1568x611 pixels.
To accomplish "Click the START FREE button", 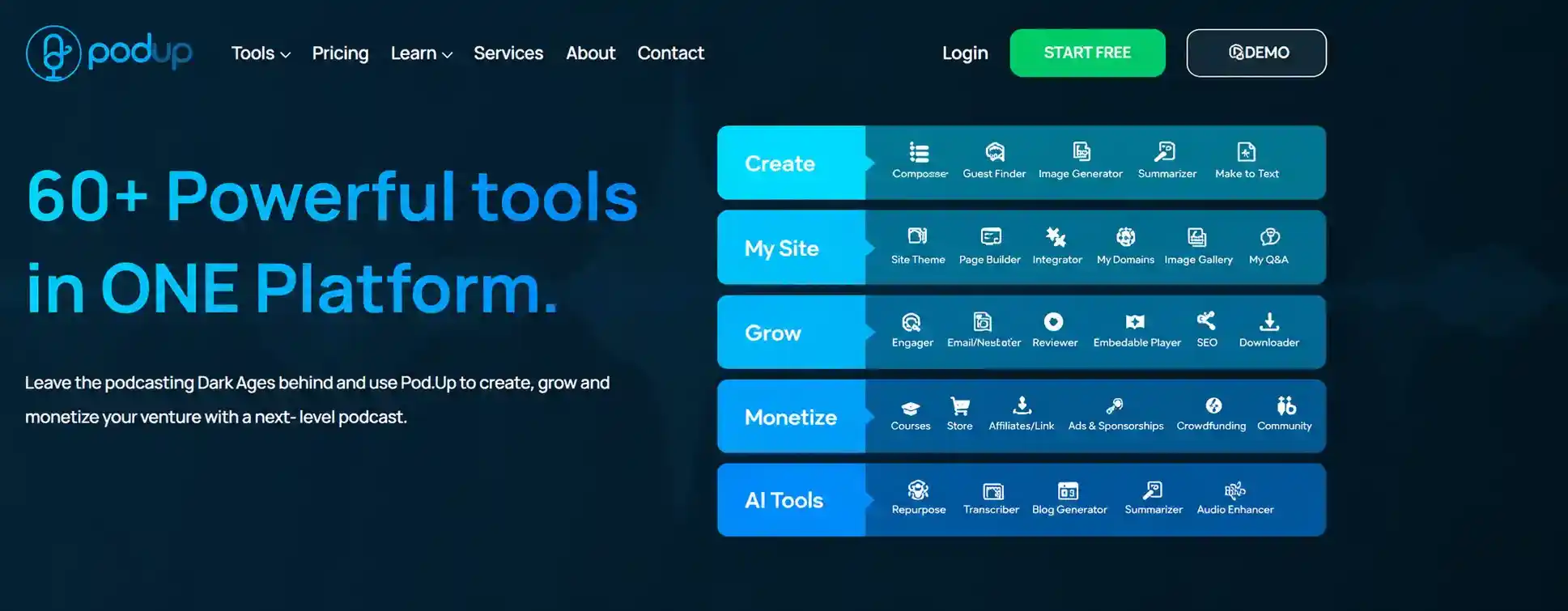I will 1087,53.
